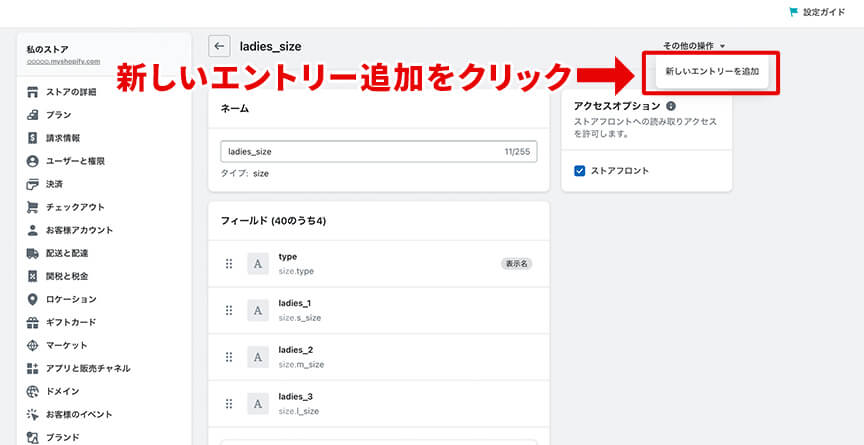864x445 pixels.
Task: Uncheck the ストアフロント checkbox
Action: click(579, 171)
